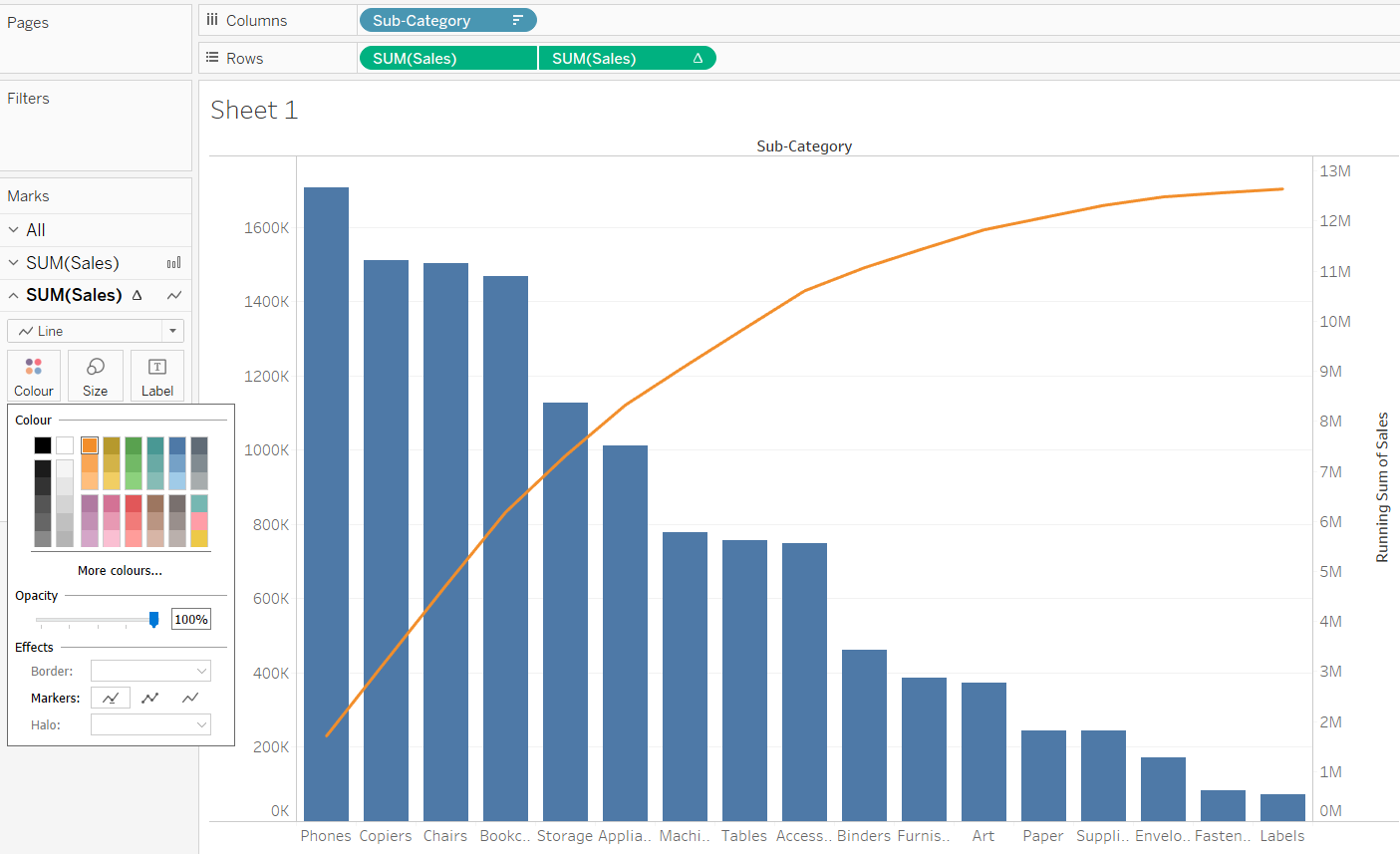Click the 1600K left axis tick
This screenshot has height=854, width=1400.
(267, 228)
